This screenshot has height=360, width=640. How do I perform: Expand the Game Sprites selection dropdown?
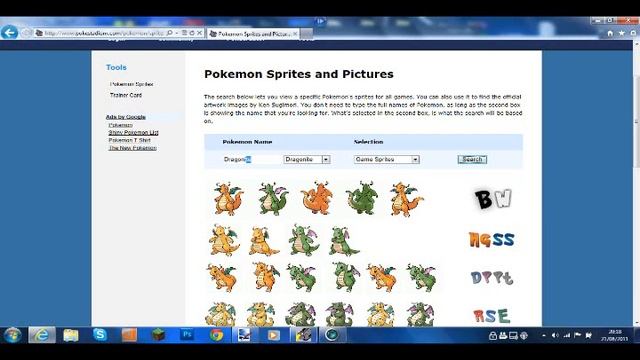[x=415, y=160]
